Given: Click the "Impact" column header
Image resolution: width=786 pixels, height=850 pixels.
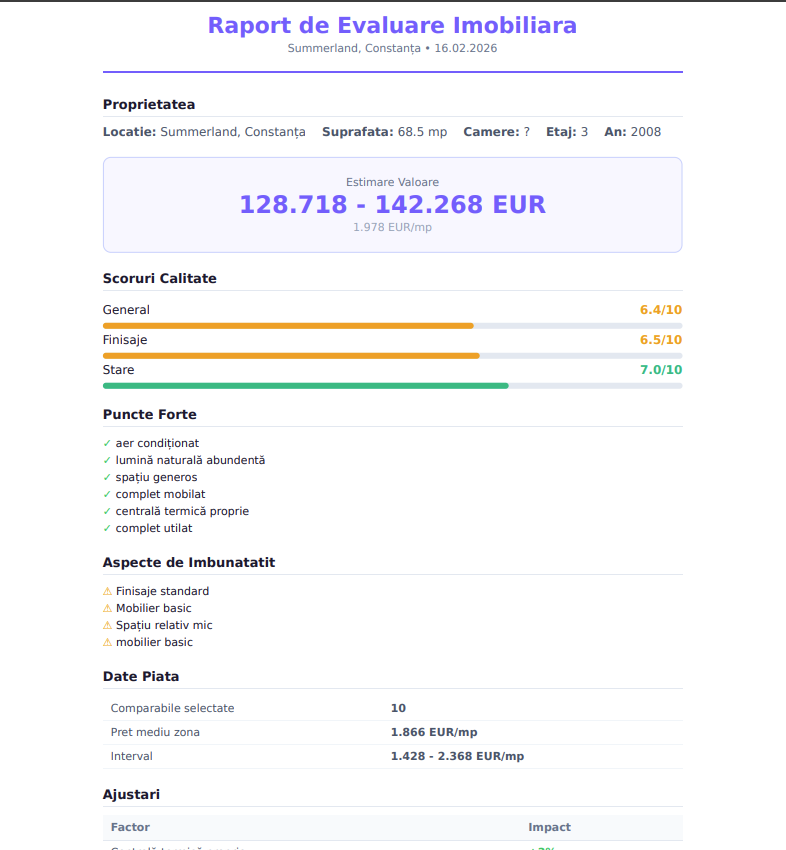Looking at the screenshot, I should pos(549,827).
